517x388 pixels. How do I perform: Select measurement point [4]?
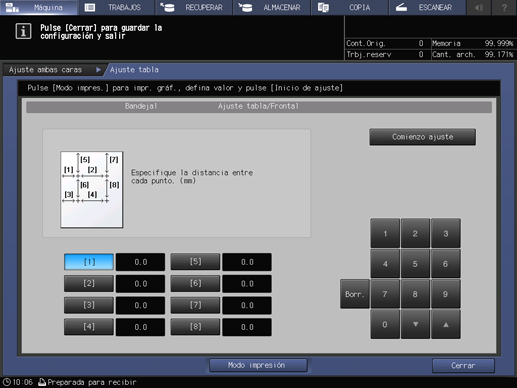click(89, 327)
